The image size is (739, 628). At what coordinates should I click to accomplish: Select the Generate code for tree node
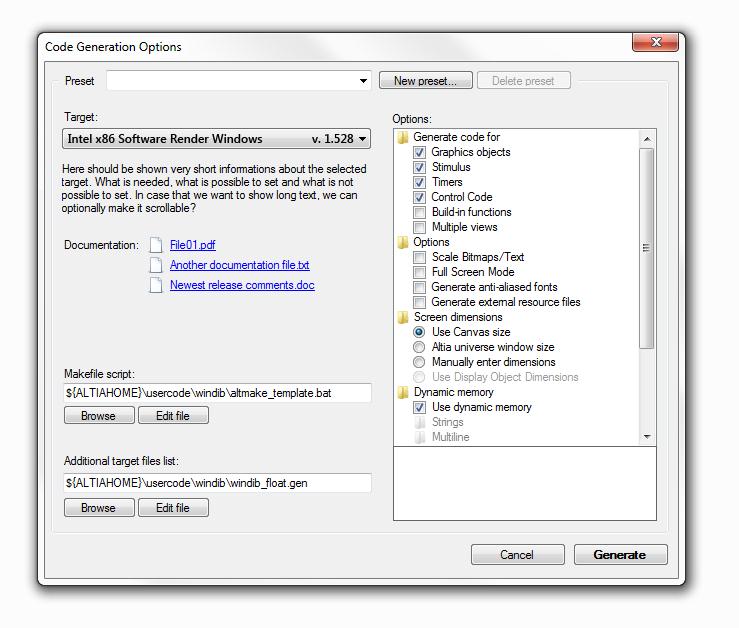coord(456,137)
